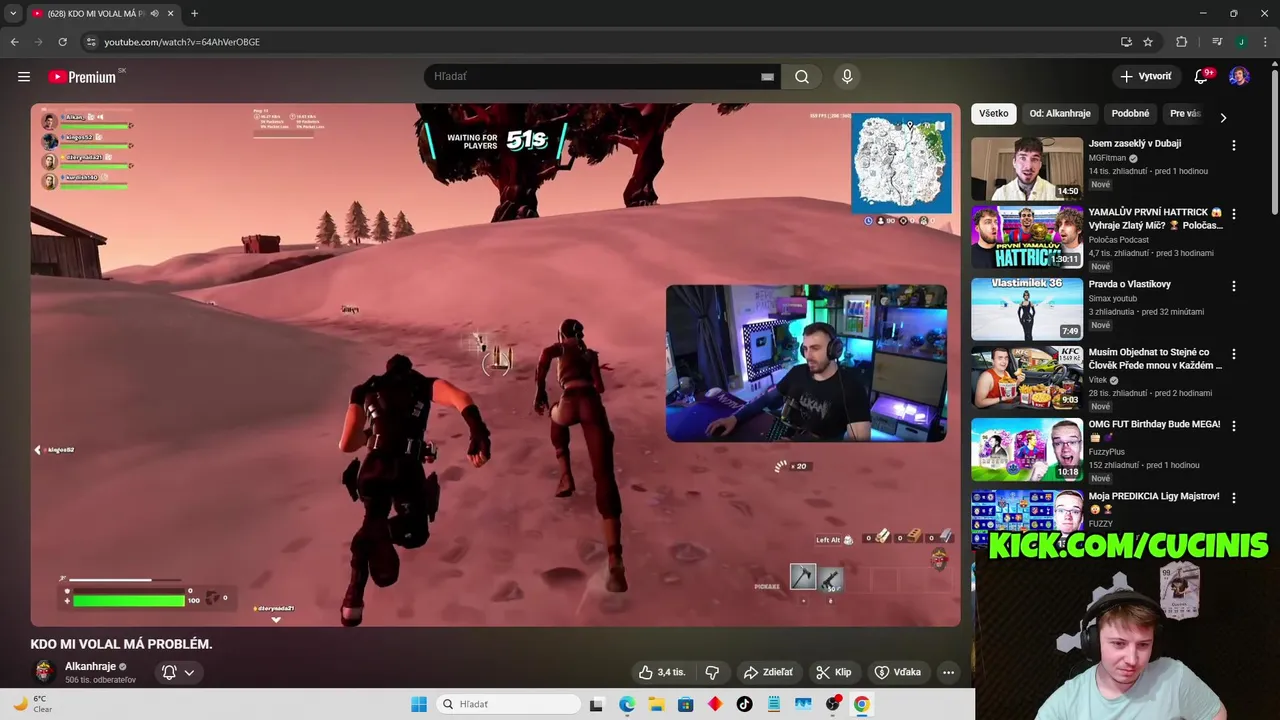Open menu for "OMG FUT Birthday" video

[1233, 426]
